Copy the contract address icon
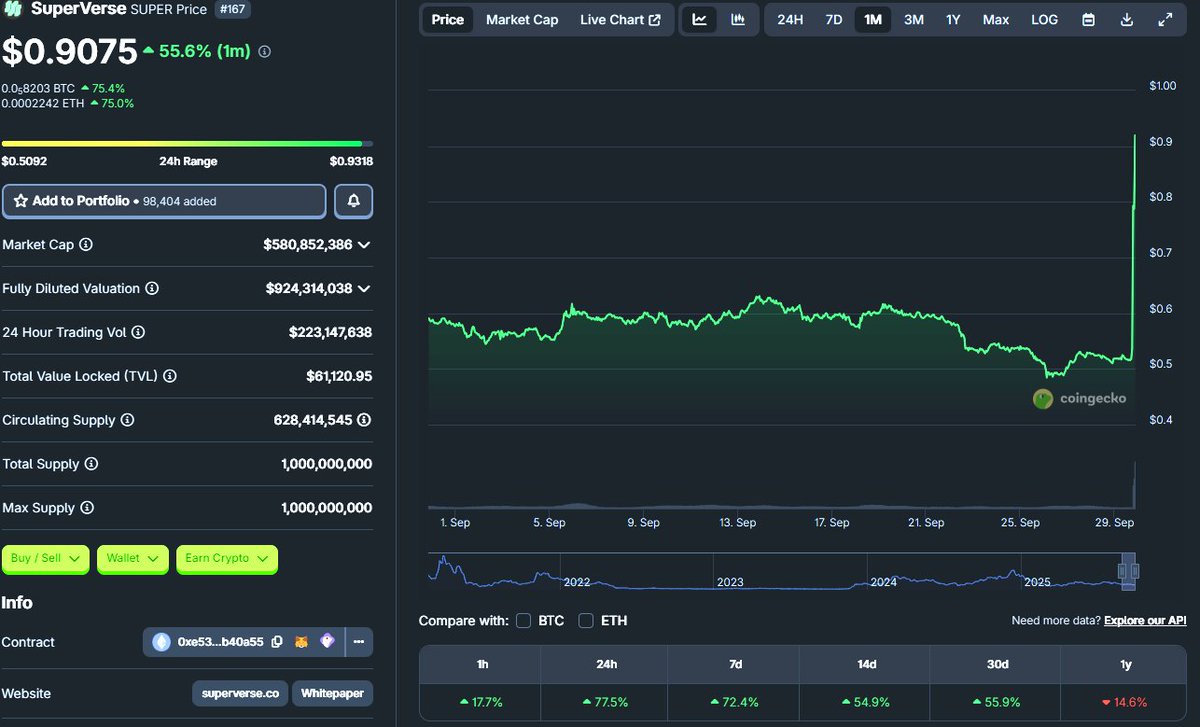The width and height of the screenshot is (1200, 727). [x=277, y=642]
